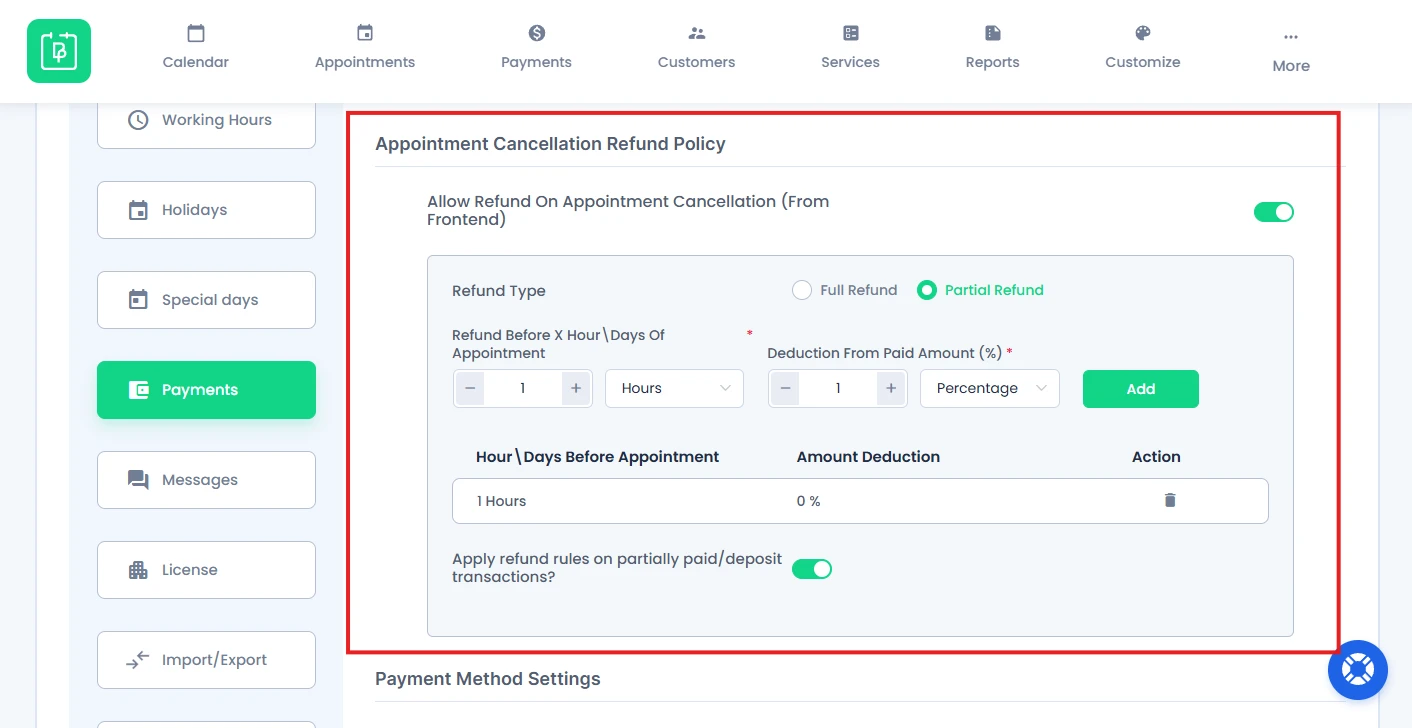Open the Reports document icon

click(993, 33)
